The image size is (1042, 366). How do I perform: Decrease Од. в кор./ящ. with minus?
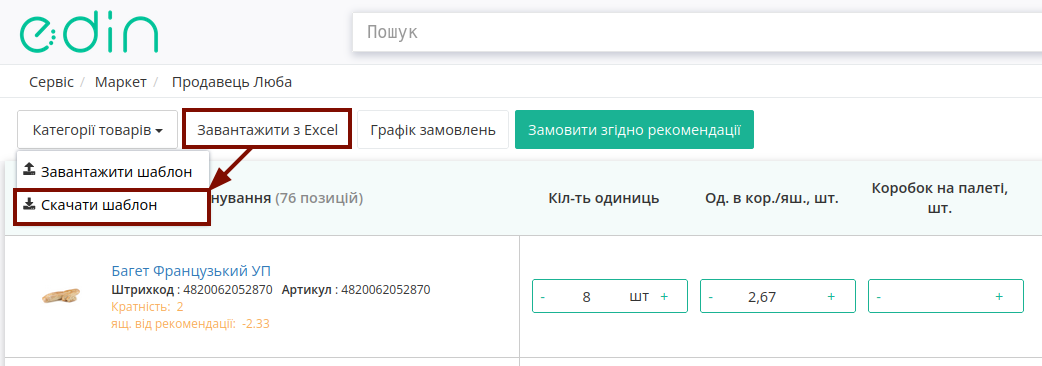click(711, 297)
